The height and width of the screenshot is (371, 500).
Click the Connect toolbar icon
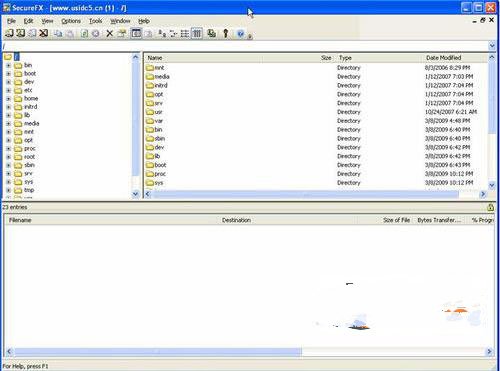tap(9, 33)
